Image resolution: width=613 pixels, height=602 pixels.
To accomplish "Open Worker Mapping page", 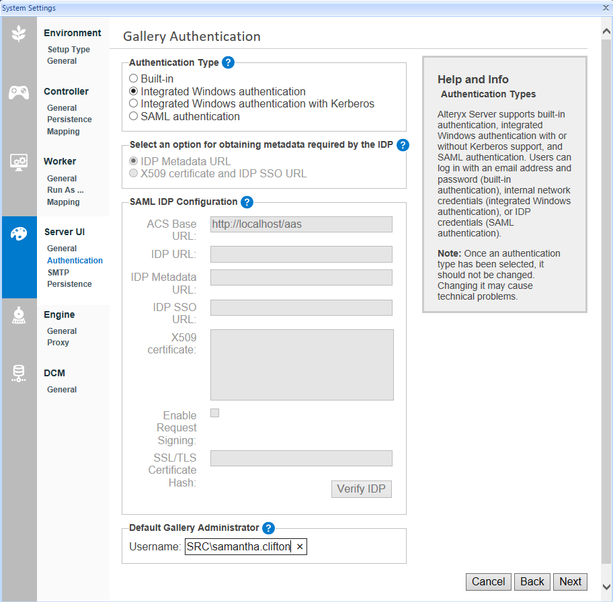I will (x=63, y=202).
